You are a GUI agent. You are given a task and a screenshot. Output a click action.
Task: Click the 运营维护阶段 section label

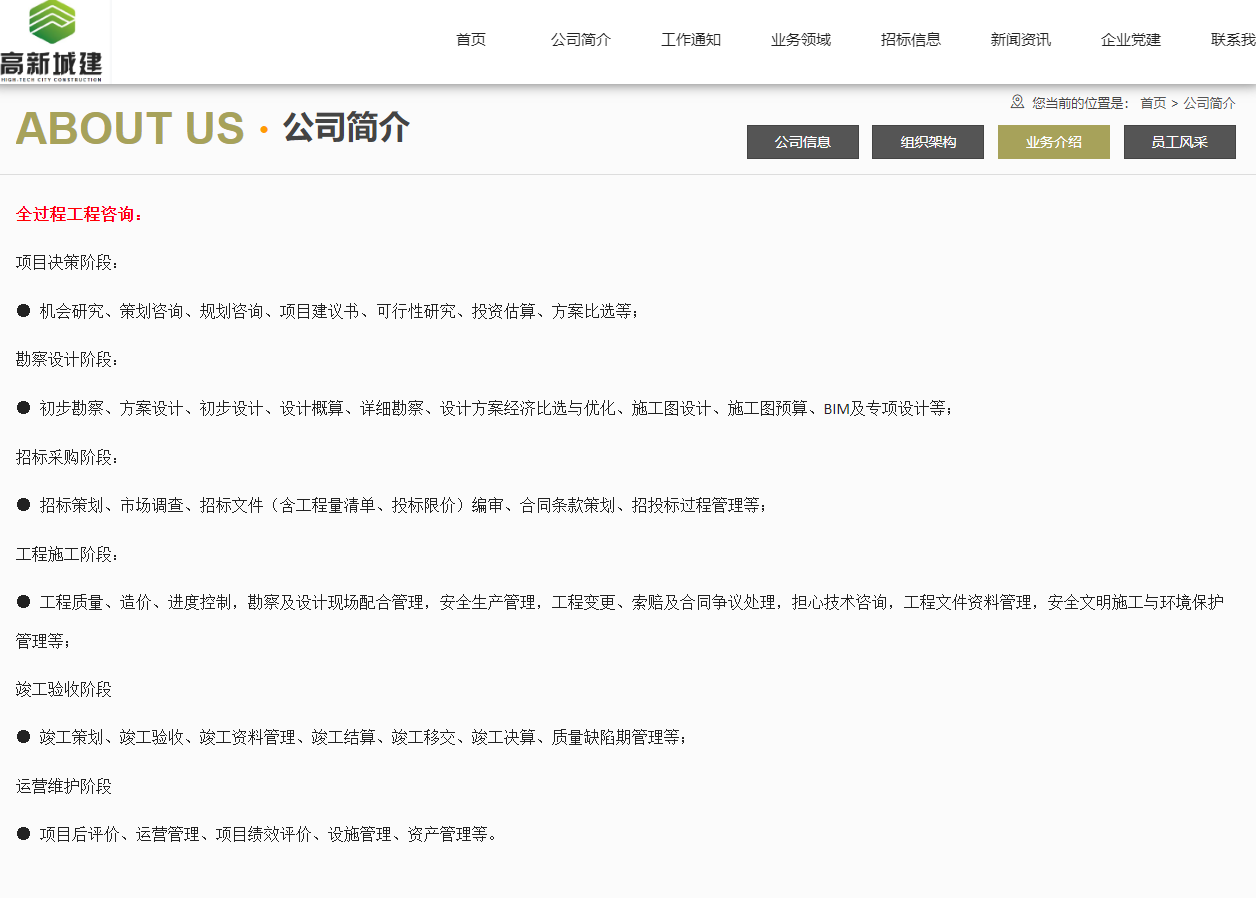[x=64, y=786]
